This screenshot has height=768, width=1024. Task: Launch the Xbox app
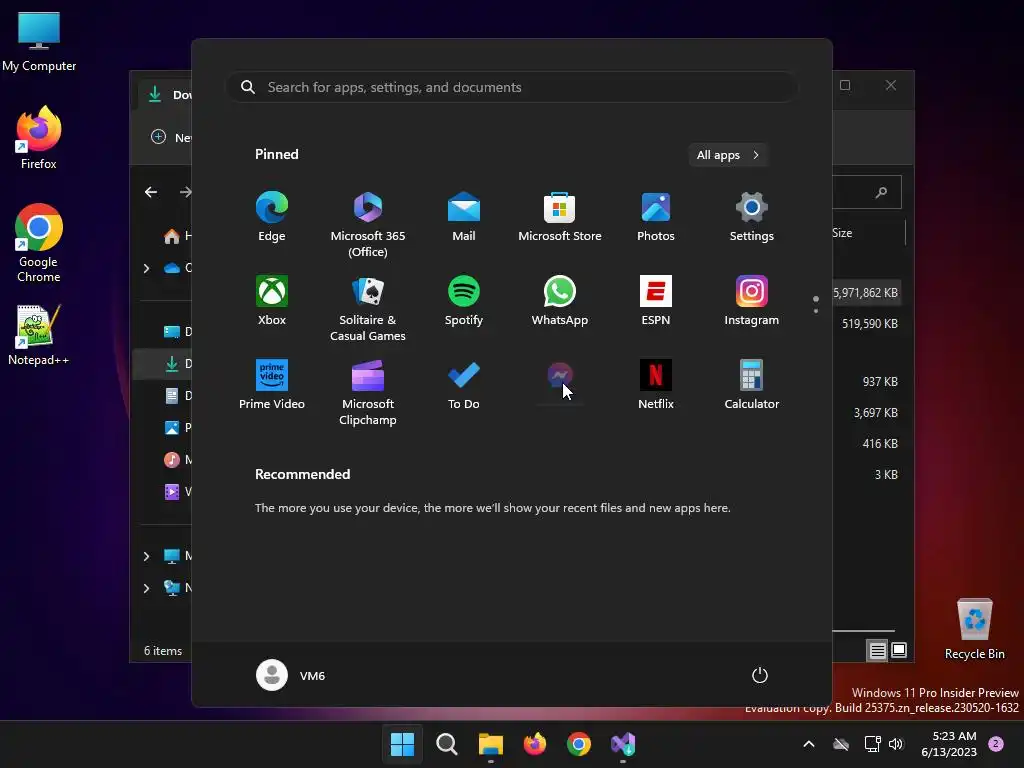tap(272, 301)
